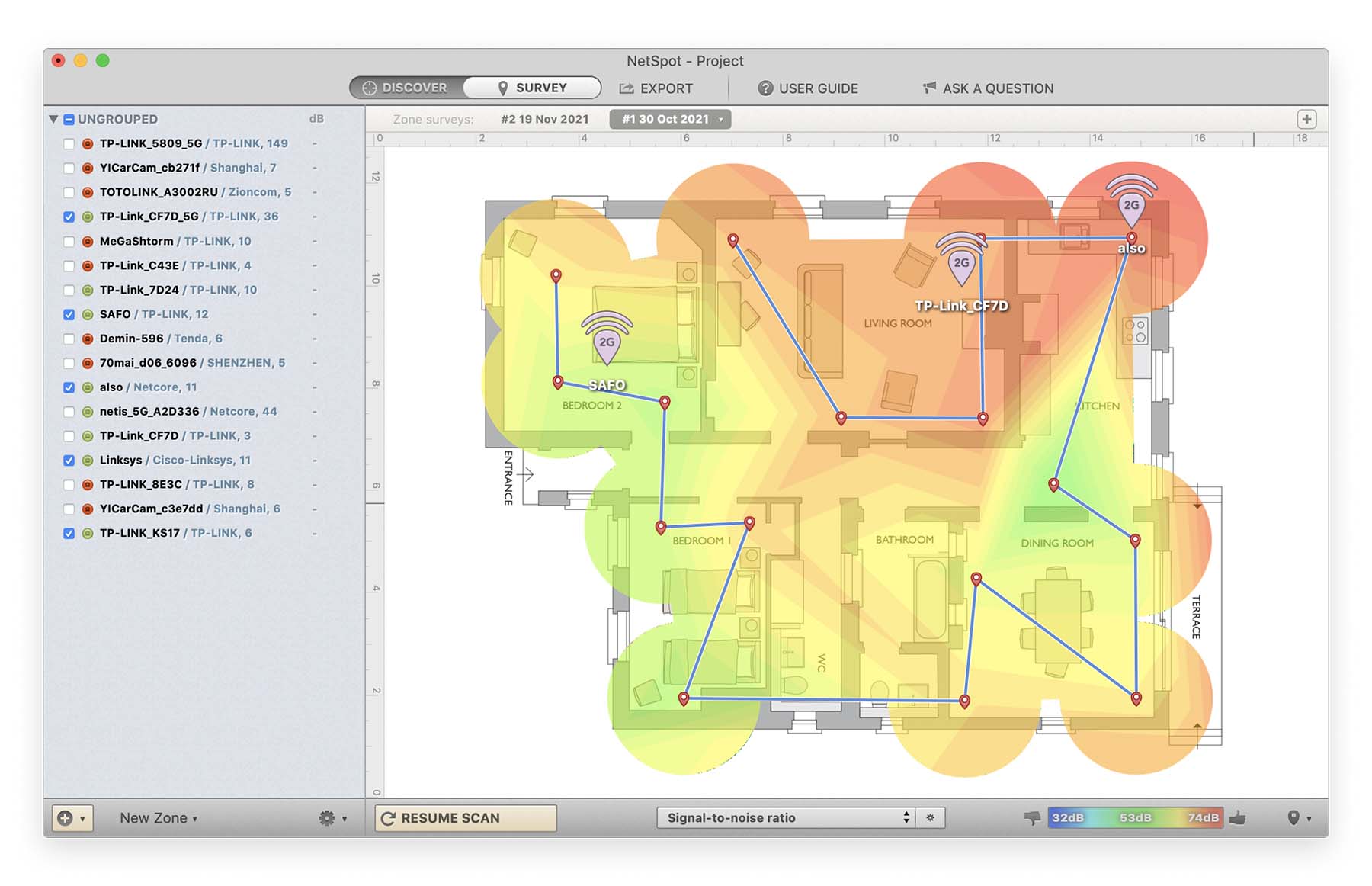Click the 74dB high end of signal scale
Screen dimensions: 1372x886
[1203, 817]
